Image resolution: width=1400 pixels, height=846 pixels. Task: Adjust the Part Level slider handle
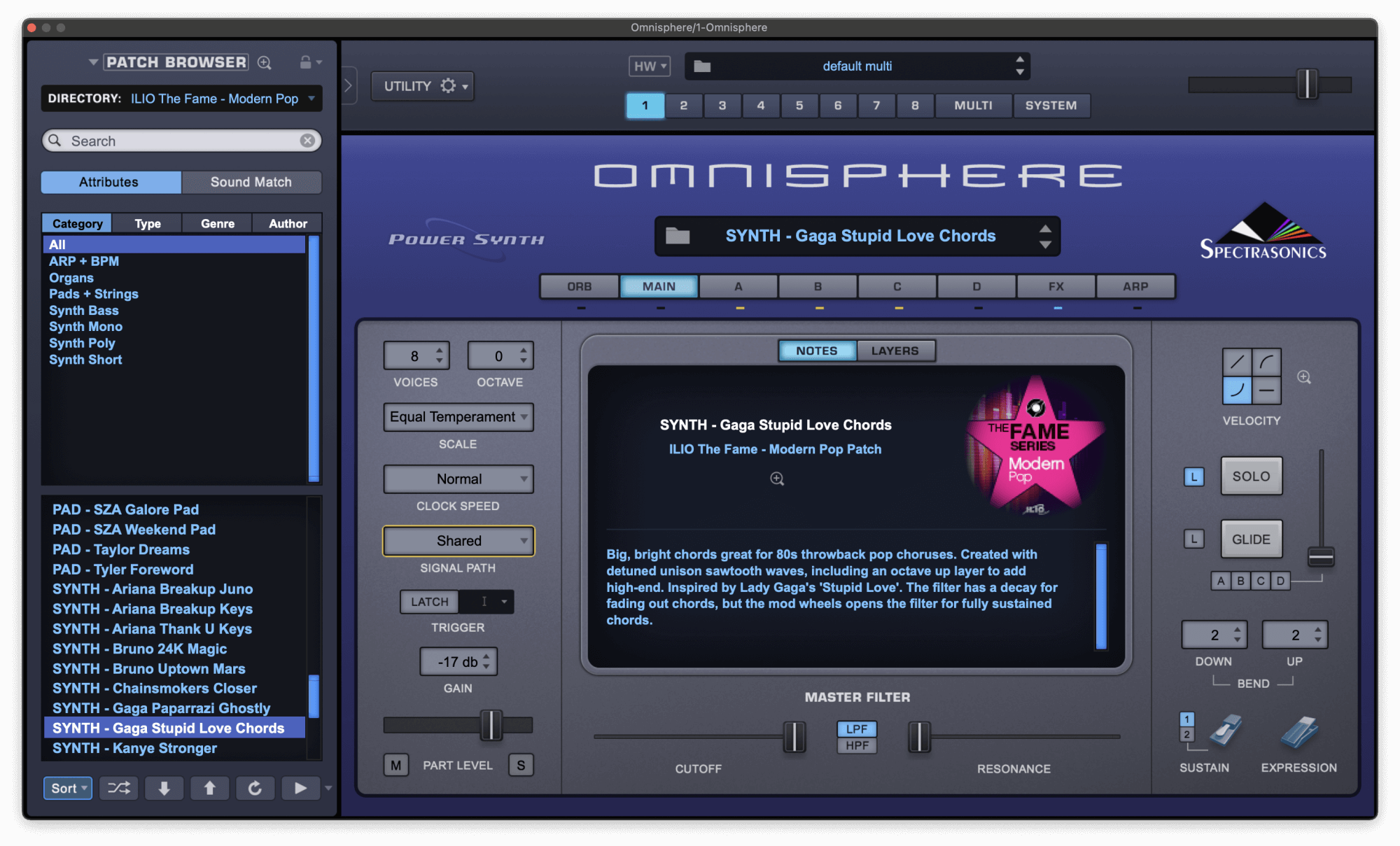(x=491, y=725)
